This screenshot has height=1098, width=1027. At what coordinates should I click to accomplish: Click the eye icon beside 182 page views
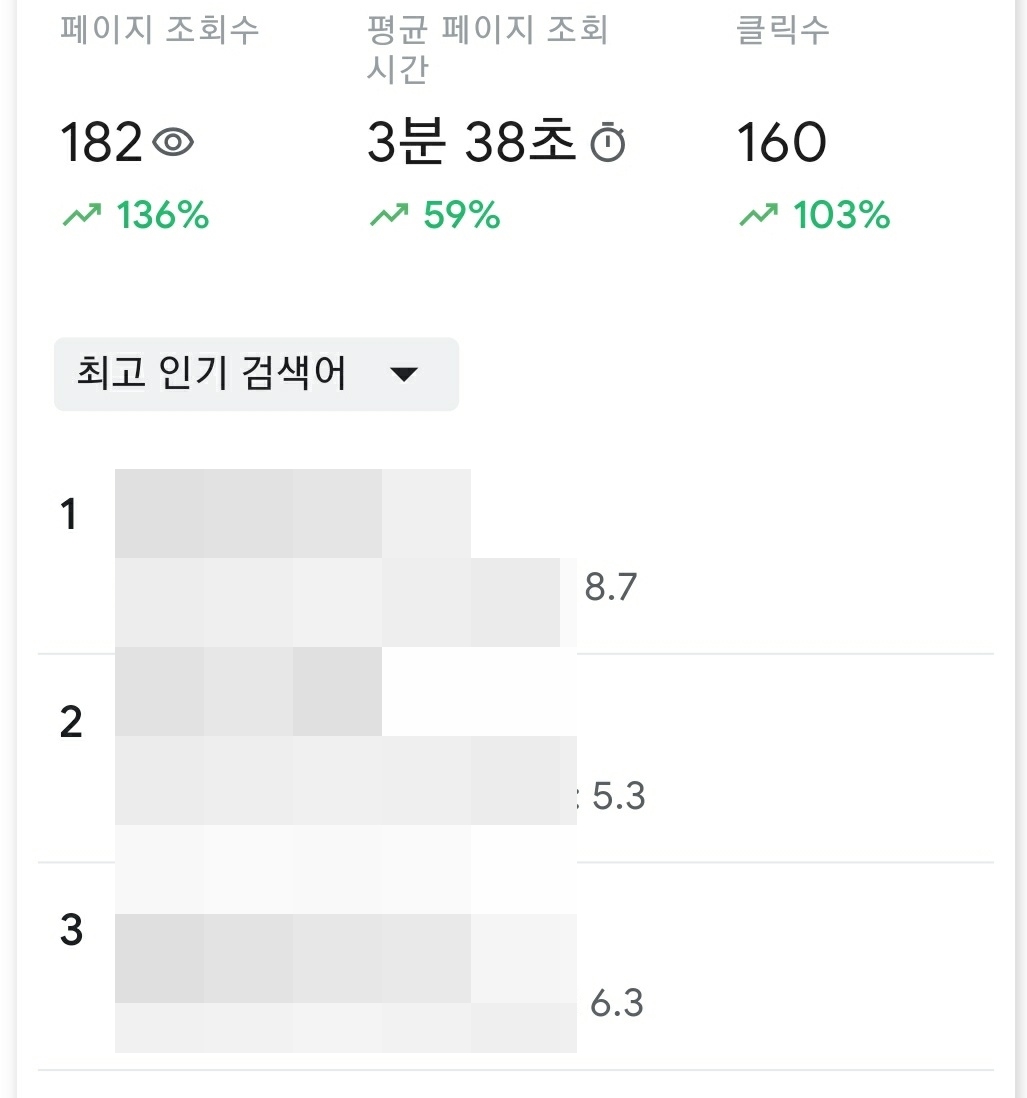174,143
